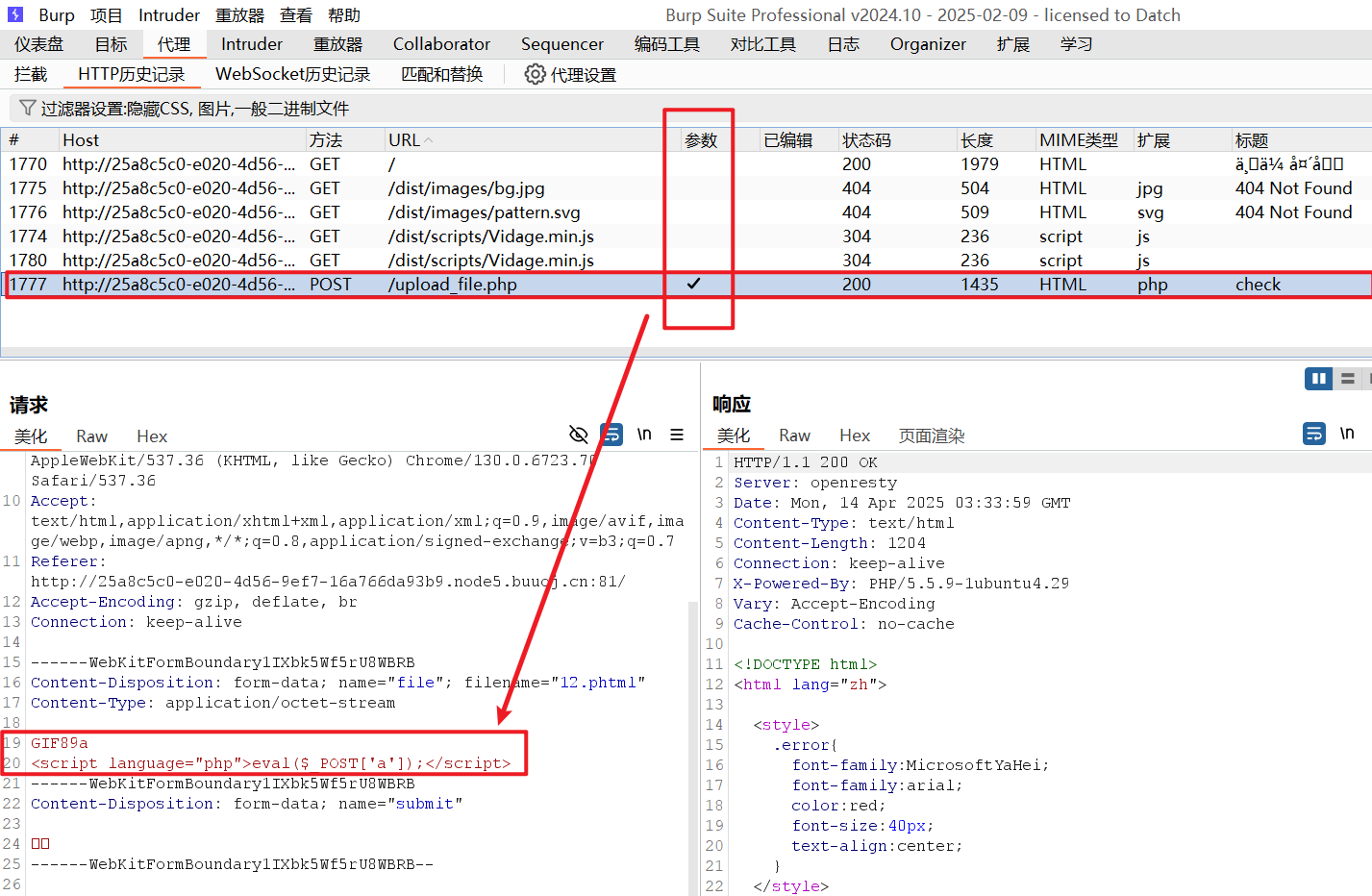The height and width of the screenshot is (896, 1372).
Task: Select request 美化 view tab
Action: click(x=31, y=436)
